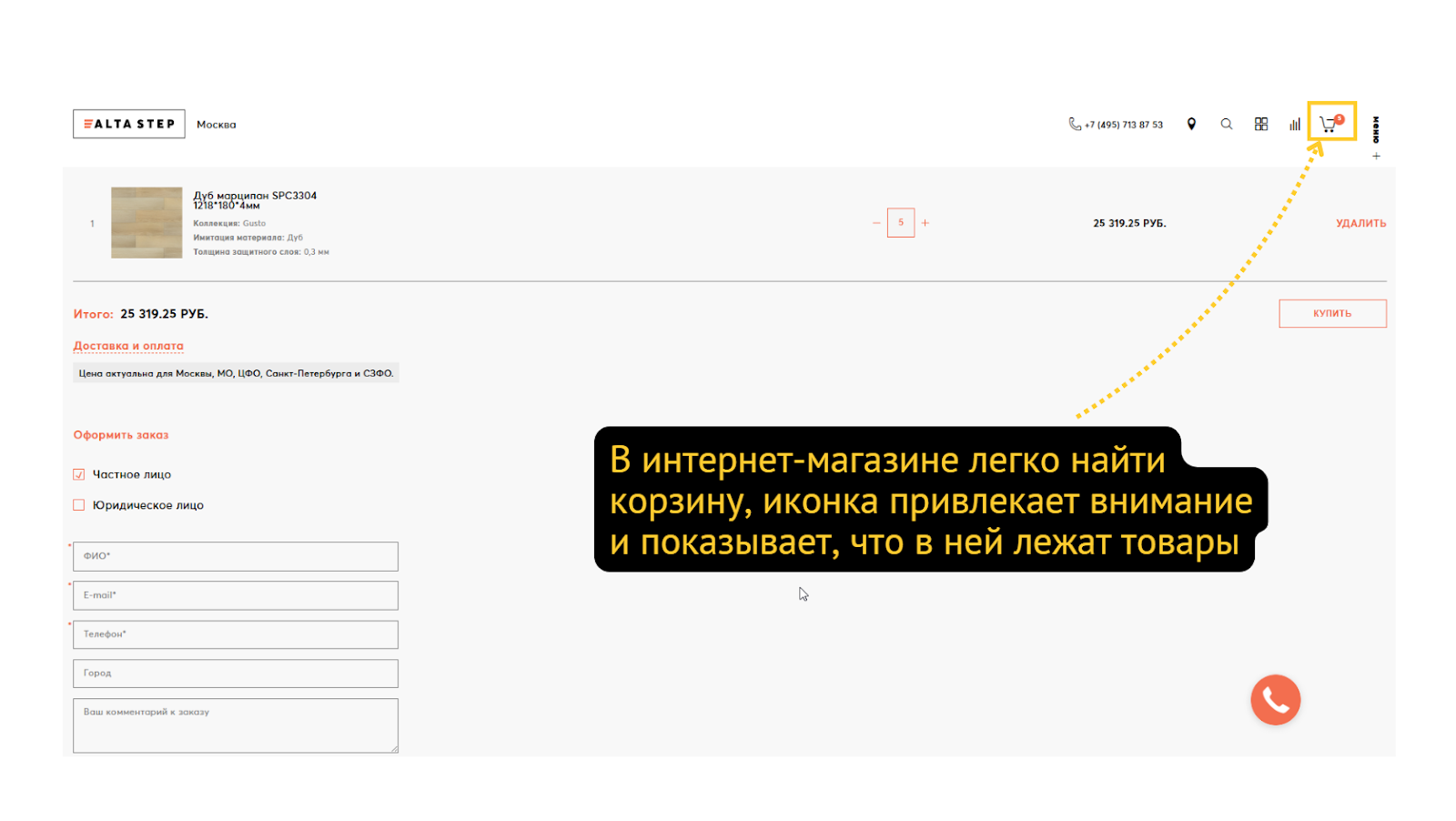Open the vertical menu button

(x=1376, y=129)
